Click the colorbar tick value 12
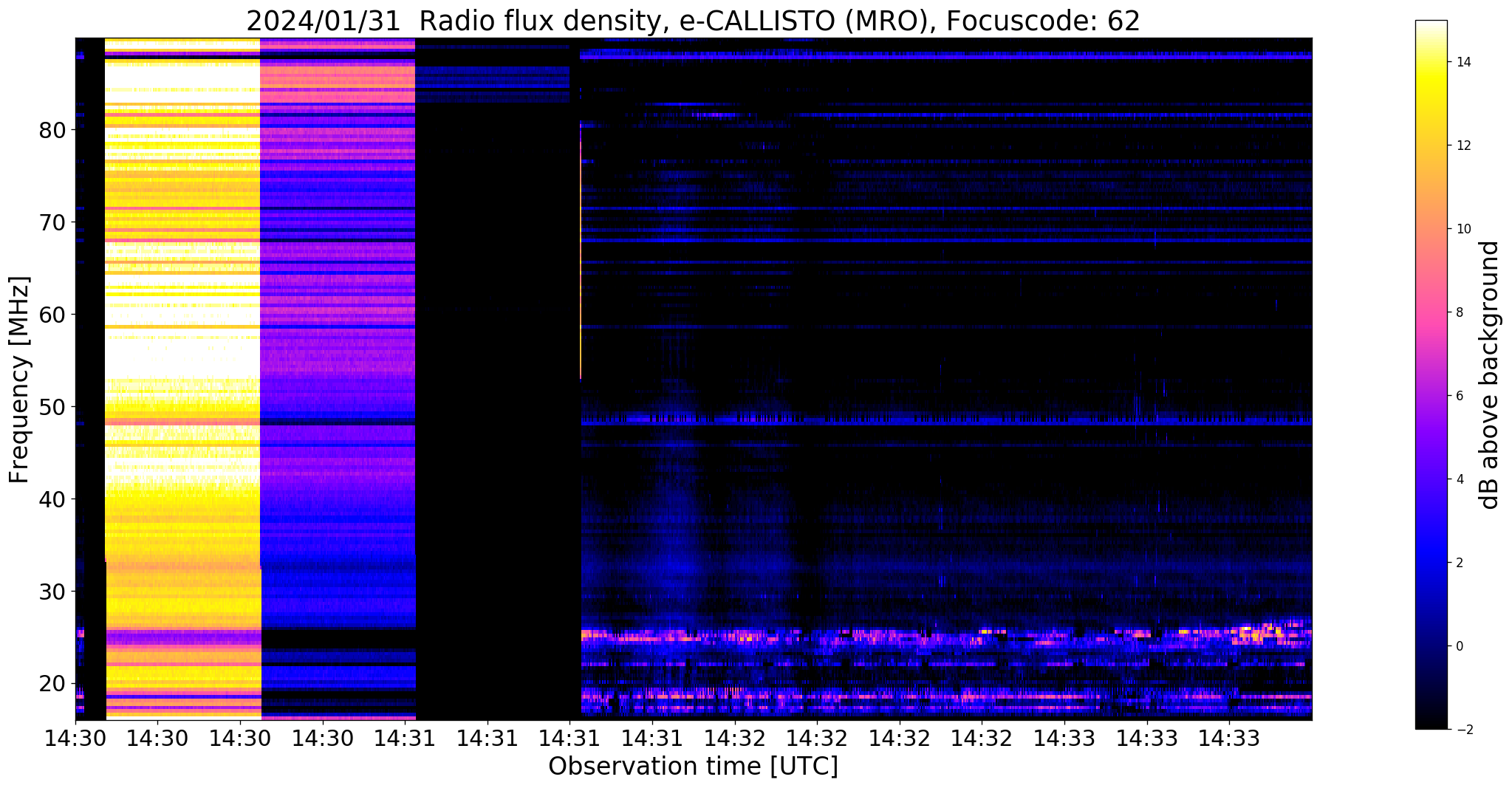 pos(1463,145)
